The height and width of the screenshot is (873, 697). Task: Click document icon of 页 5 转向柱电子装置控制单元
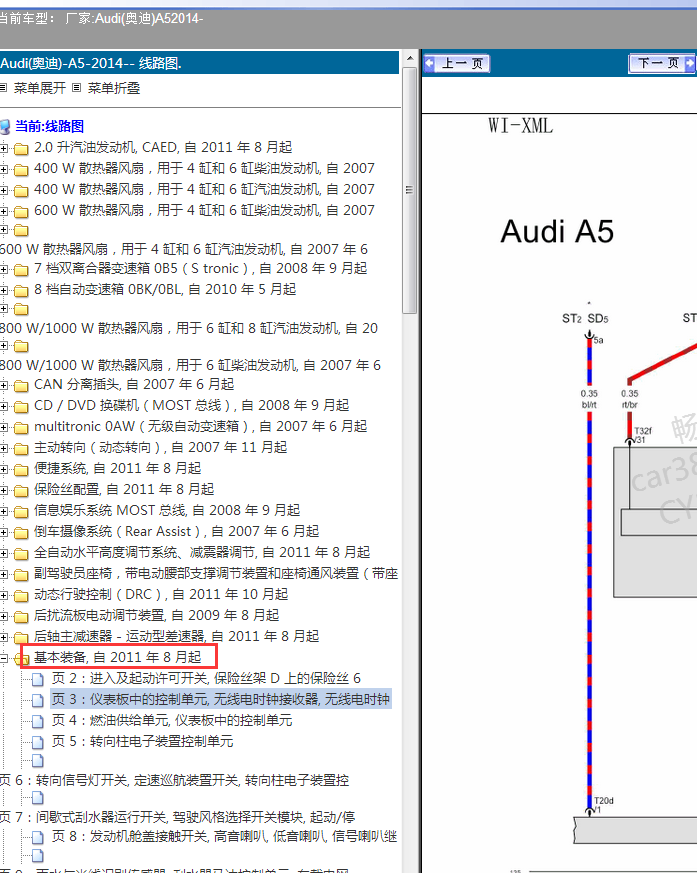tap(38, 742)
